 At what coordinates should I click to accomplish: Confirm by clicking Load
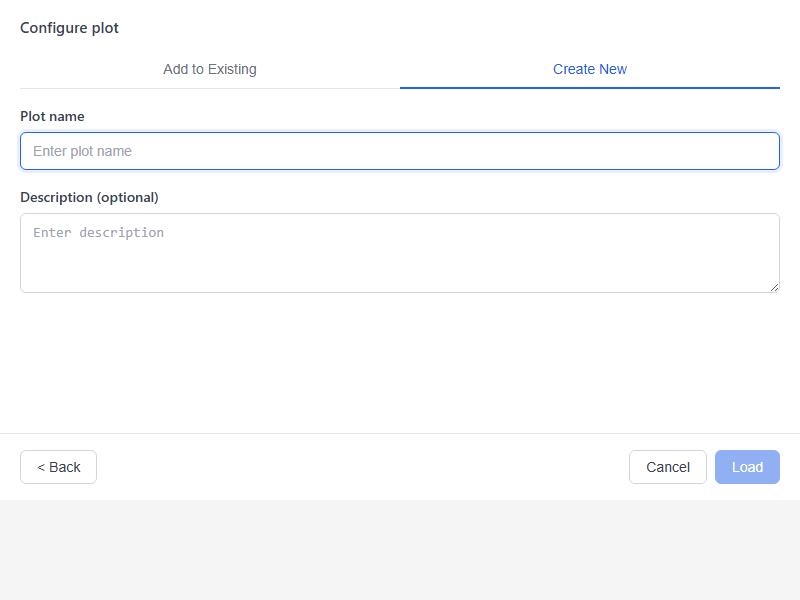pos(746,467)
